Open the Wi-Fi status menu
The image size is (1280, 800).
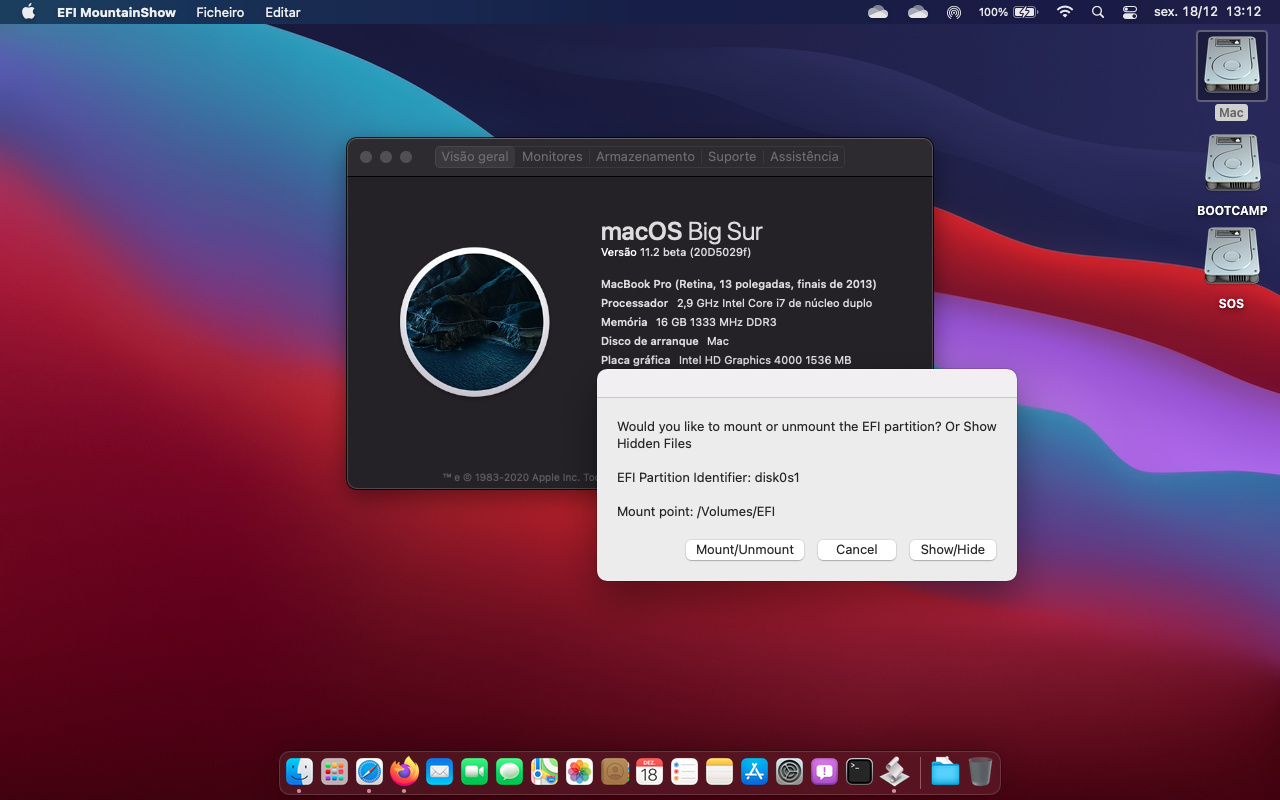click(1065, 12)
